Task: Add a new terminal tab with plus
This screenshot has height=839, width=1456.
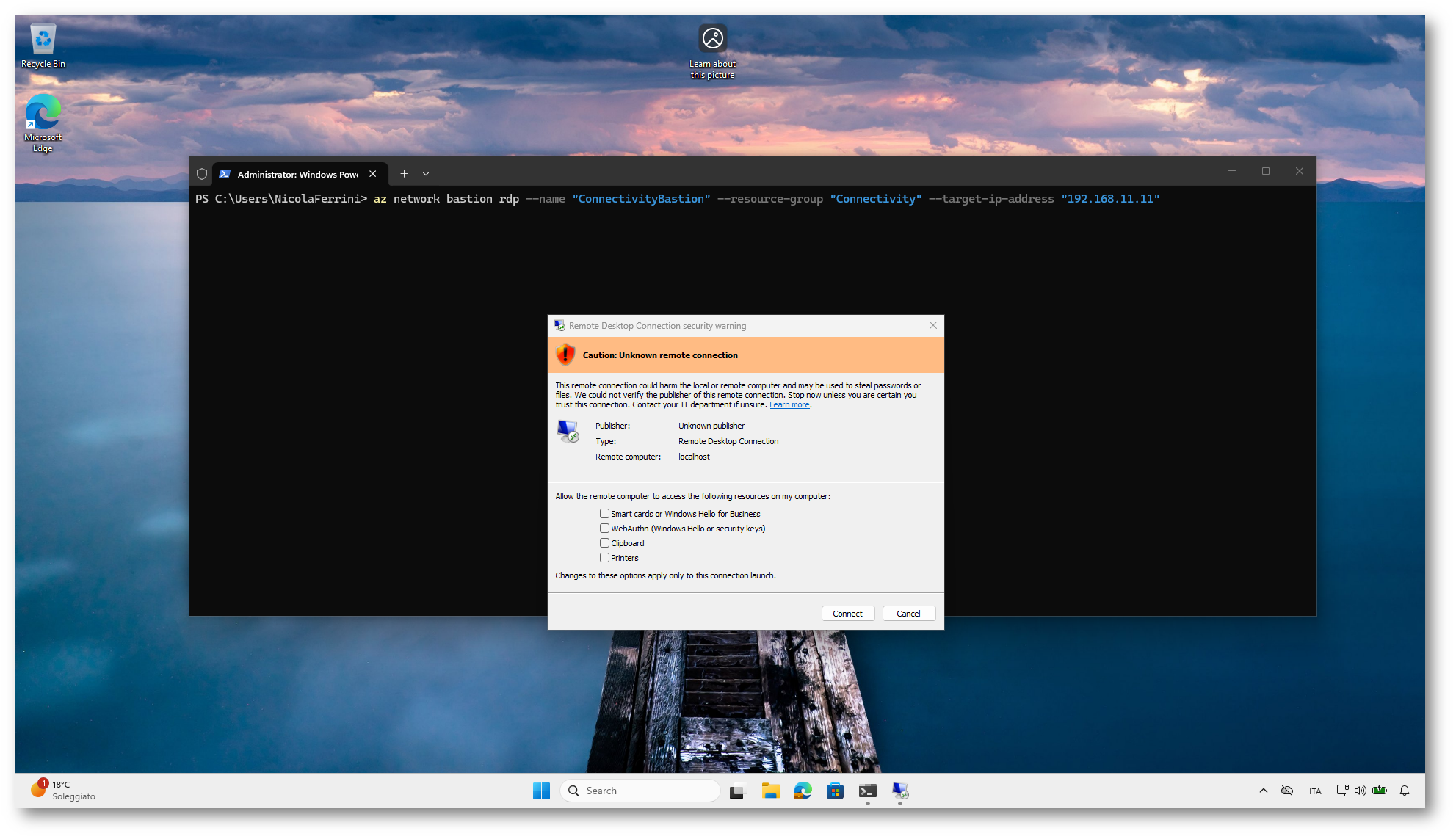Action: (404, 174)
